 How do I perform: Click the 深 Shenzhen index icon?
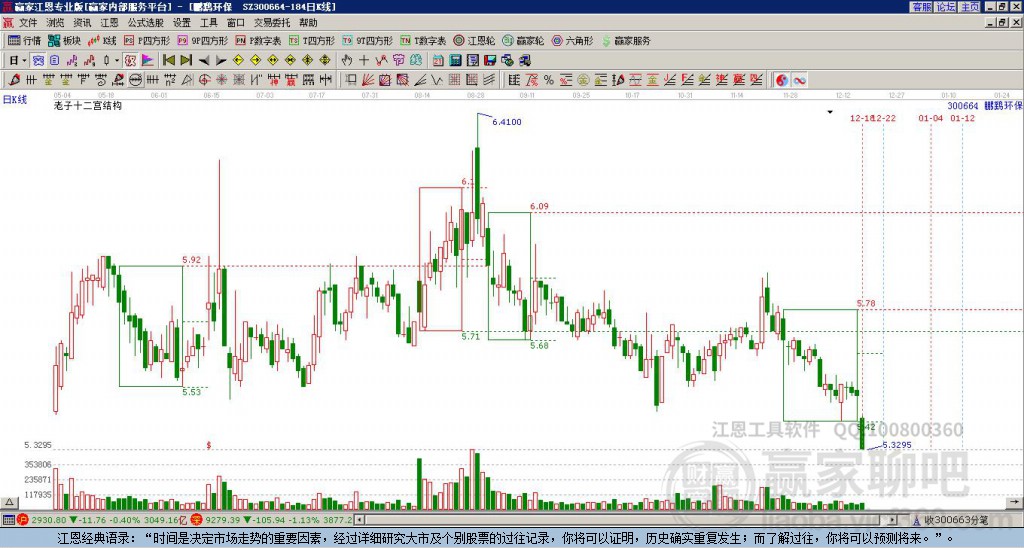click(196, 520)
